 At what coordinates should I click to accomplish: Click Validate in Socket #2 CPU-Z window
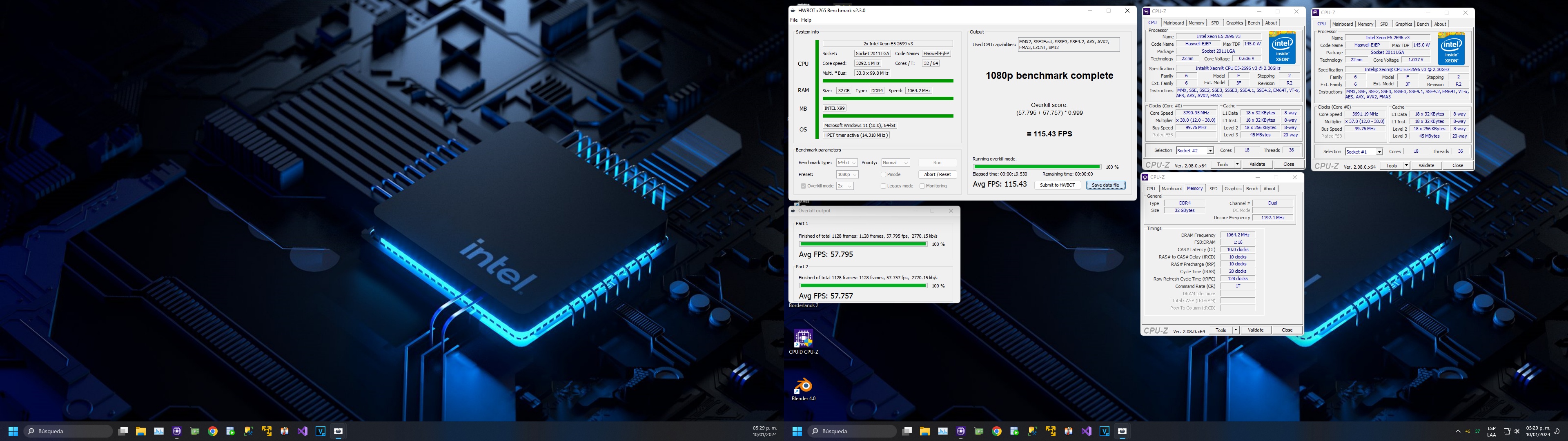(x=1258, y=165)
